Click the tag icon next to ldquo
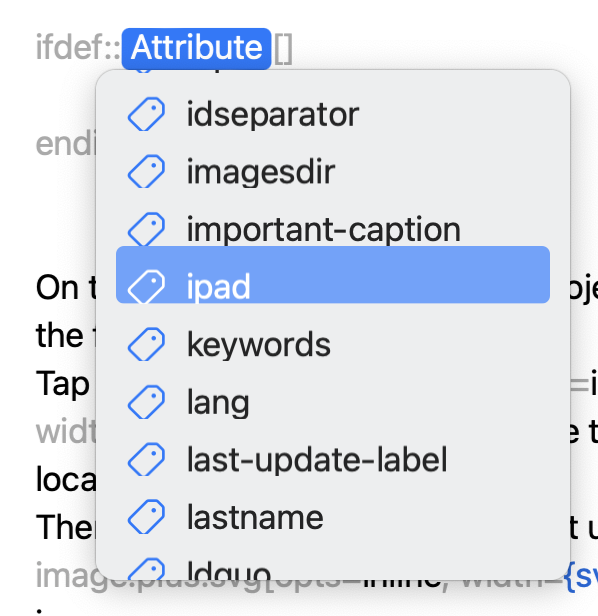Screen dimensions: 598x616 (x=146, y=569)
